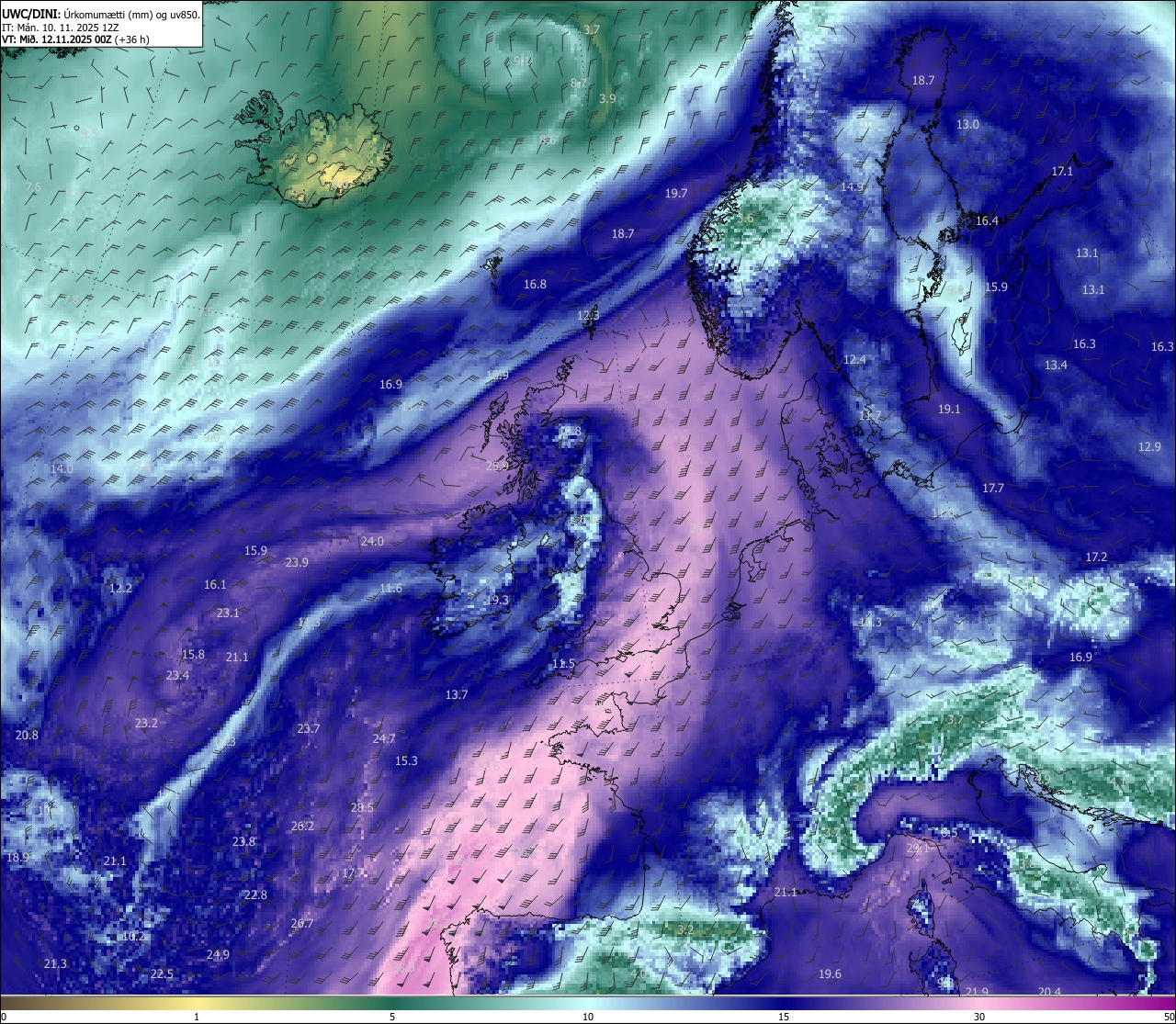Click the 26.7 value label
The width and height of the screenshot is (1176, 1024).
tap(301, 923)
